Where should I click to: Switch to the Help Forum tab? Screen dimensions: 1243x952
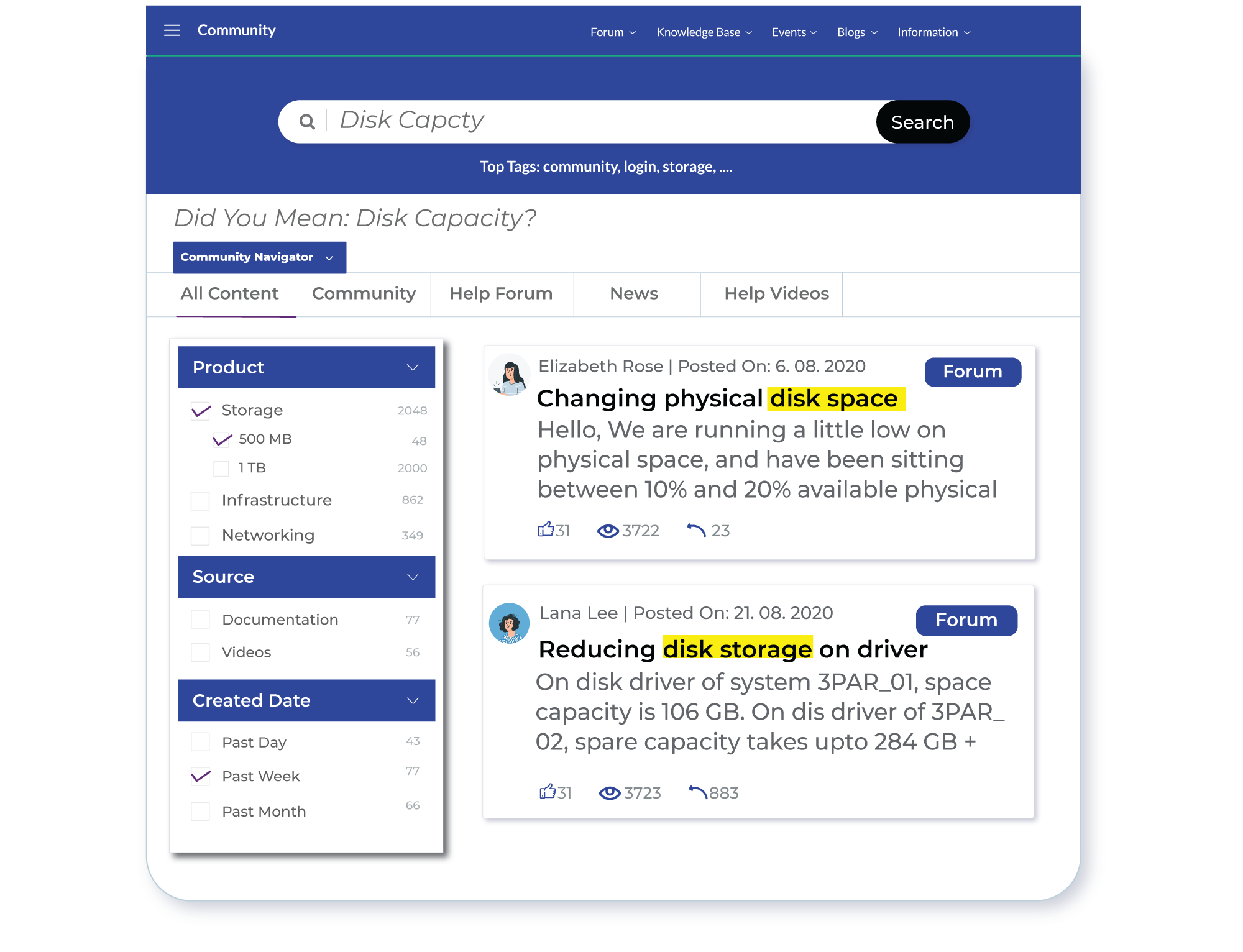[x=501, y=293]
